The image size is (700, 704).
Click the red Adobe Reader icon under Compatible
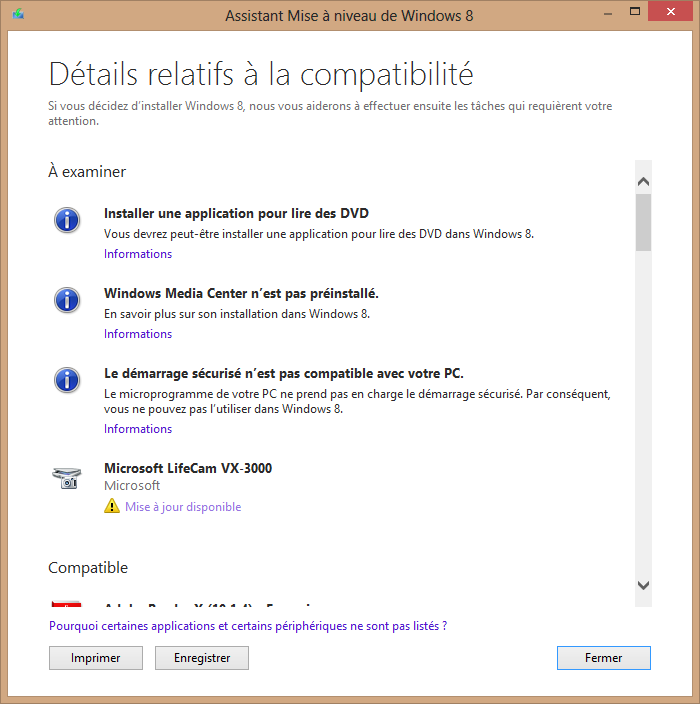(66, 603)
